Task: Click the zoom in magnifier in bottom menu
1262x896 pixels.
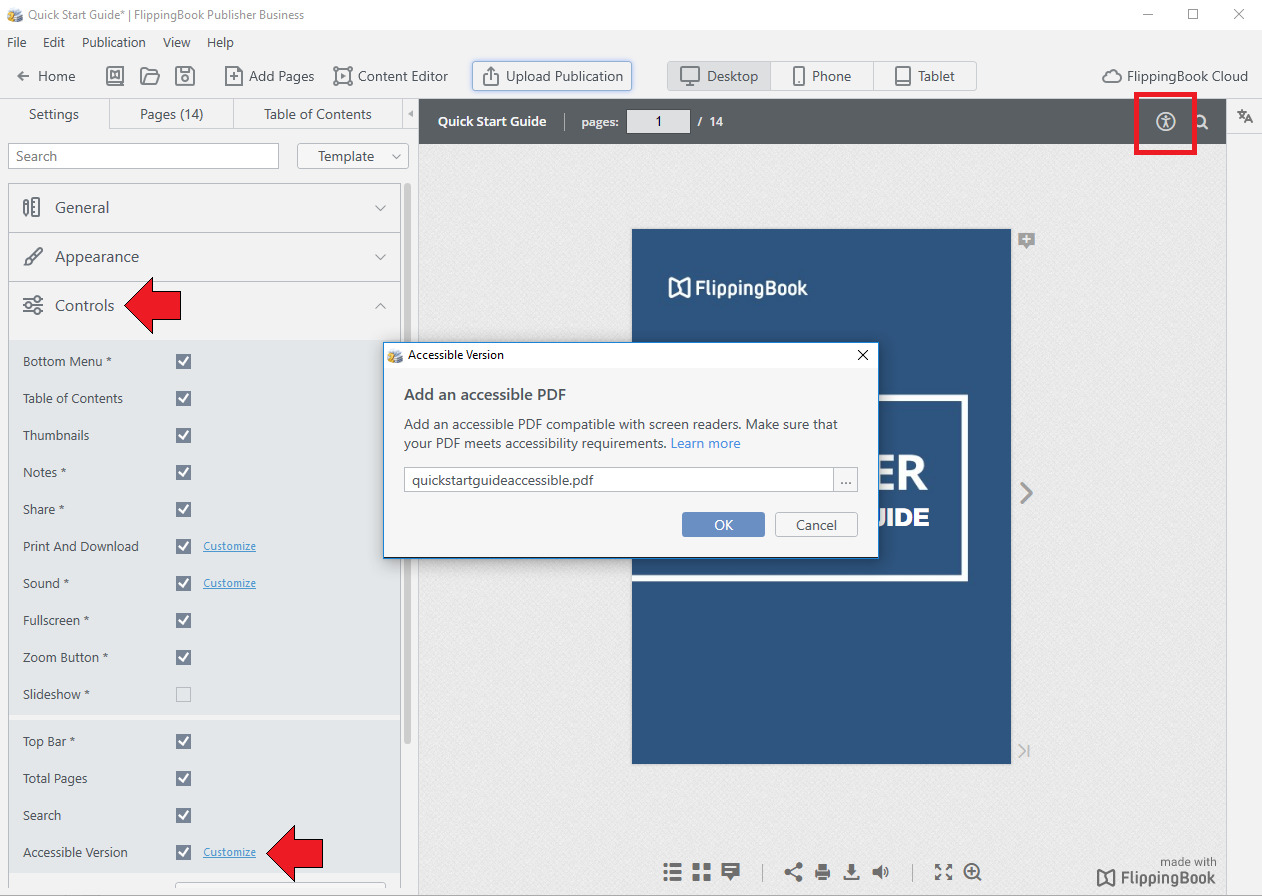Action: [x=973, y=872]
